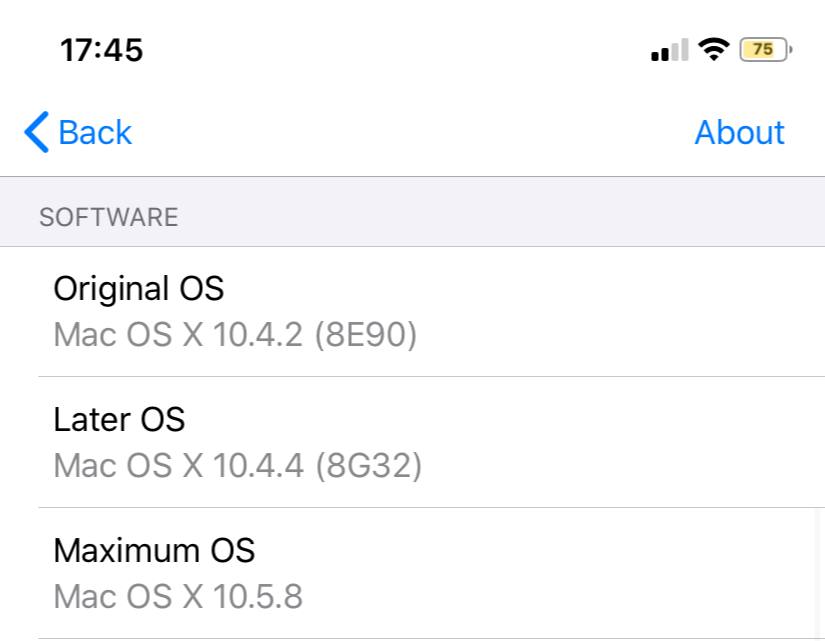Screen dimensions: 825x641
Task: Tap the 17:45 status bar clock
Action: (x=101, y=50)
